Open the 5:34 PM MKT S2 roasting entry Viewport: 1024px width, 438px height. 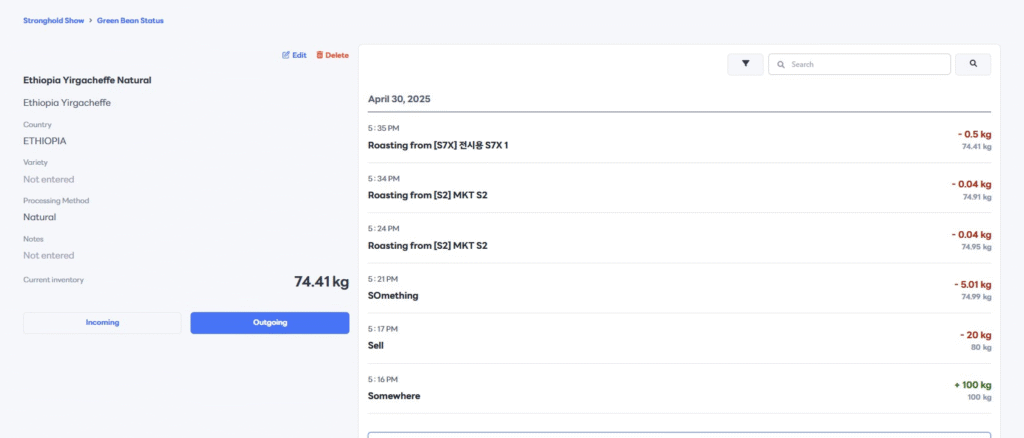pos(679,188)
